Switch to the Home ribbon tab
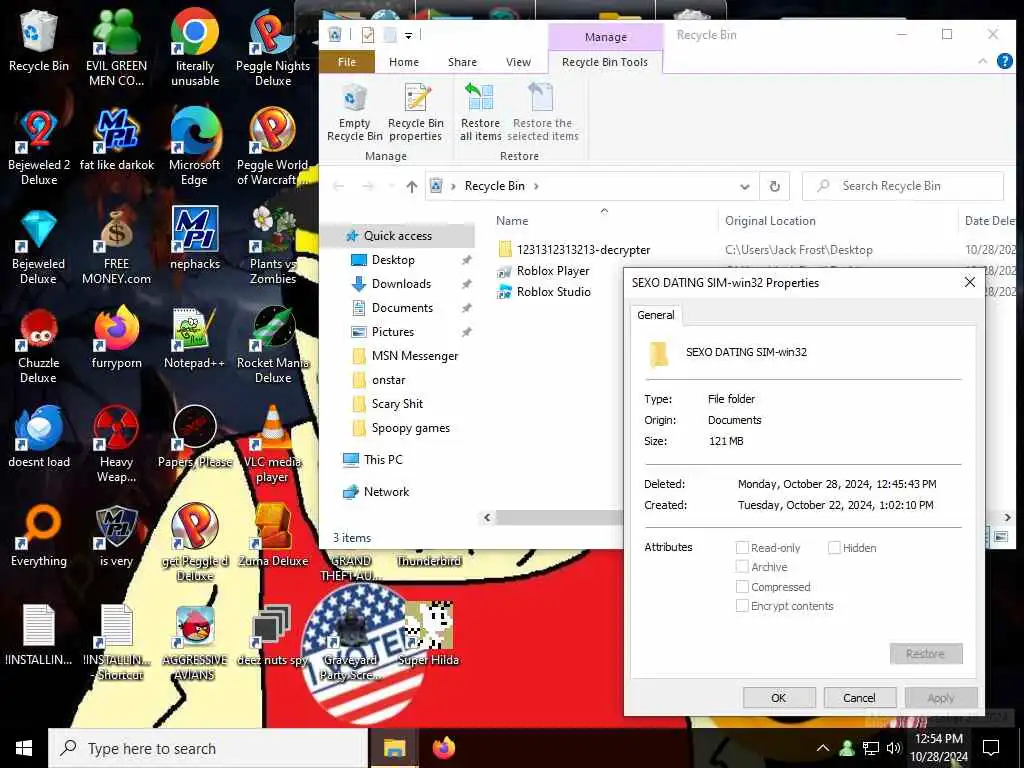1024x768 pixels. [x=404, y=62]
